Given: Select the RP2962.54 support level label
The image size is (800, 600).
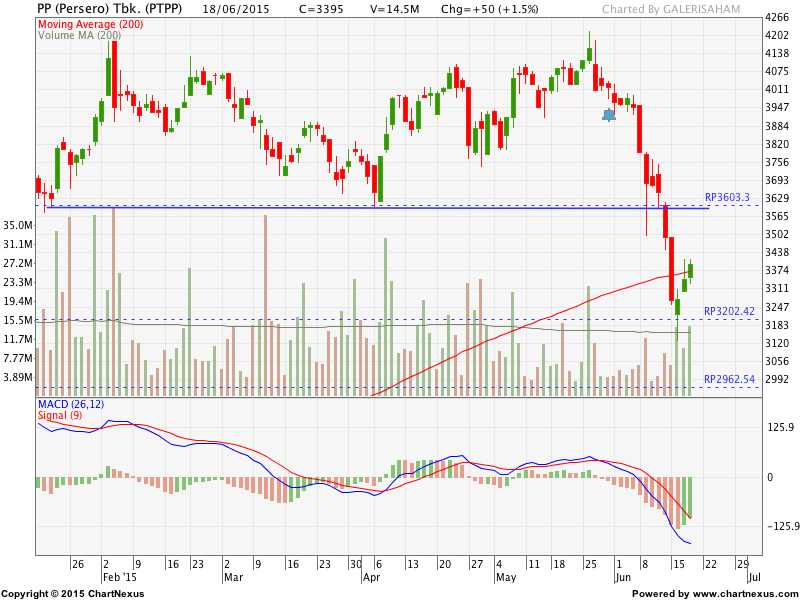Looking at the screenshot, I should coord(729,379).
